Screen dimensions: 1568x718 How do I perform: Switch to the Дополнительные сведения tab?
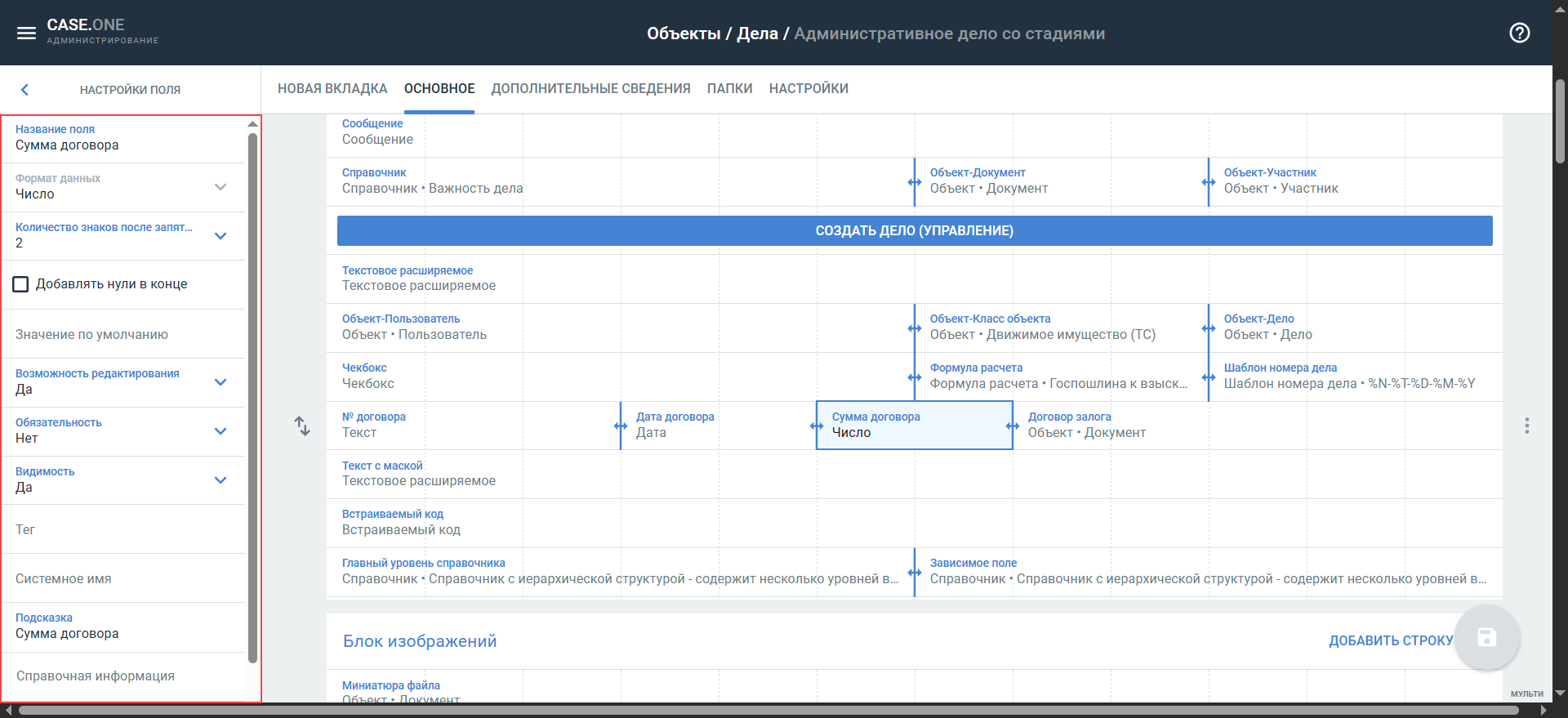point(590,89)
